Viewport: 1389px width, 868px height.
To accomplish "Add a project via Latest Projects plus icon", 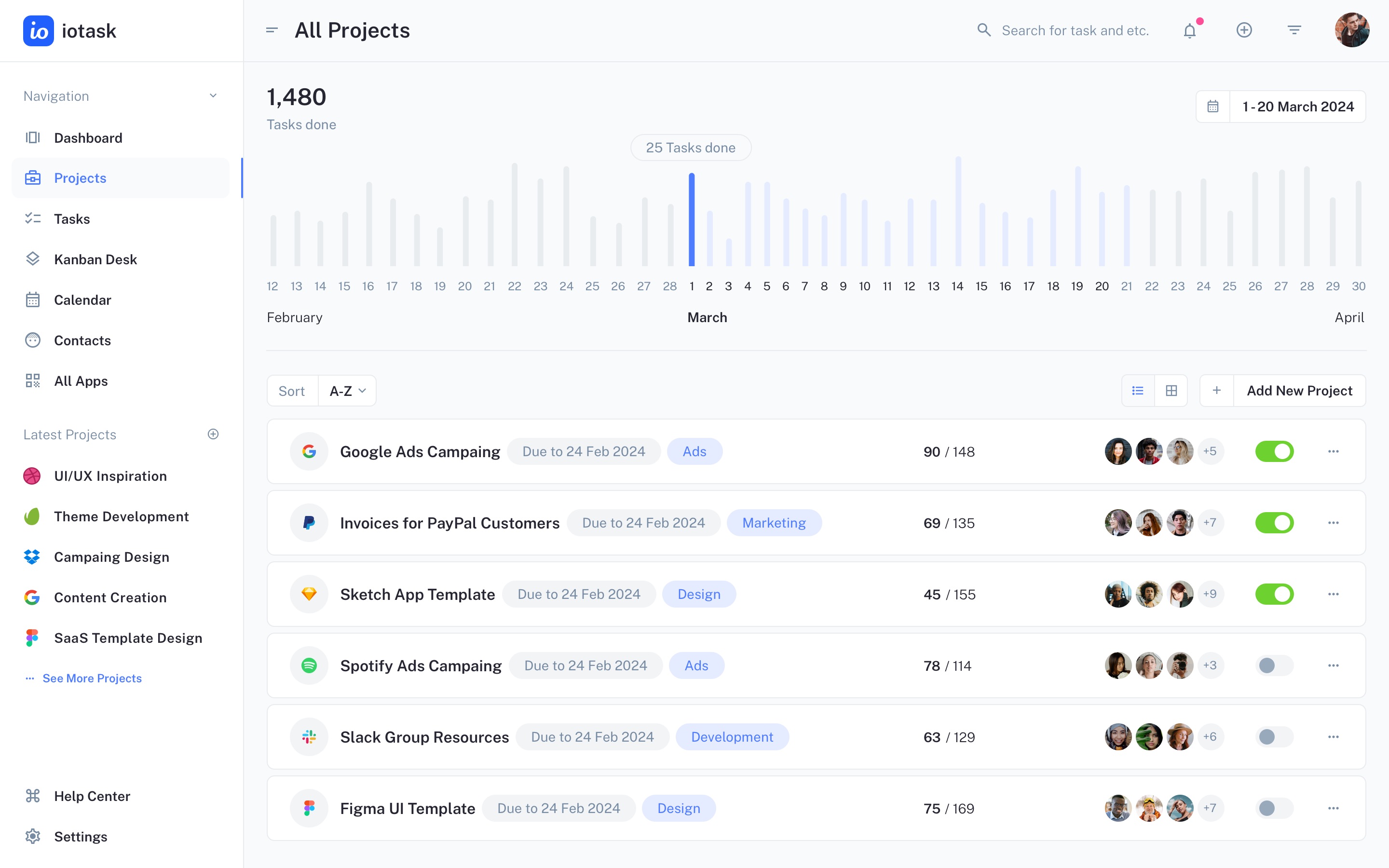I will [213, 434].
